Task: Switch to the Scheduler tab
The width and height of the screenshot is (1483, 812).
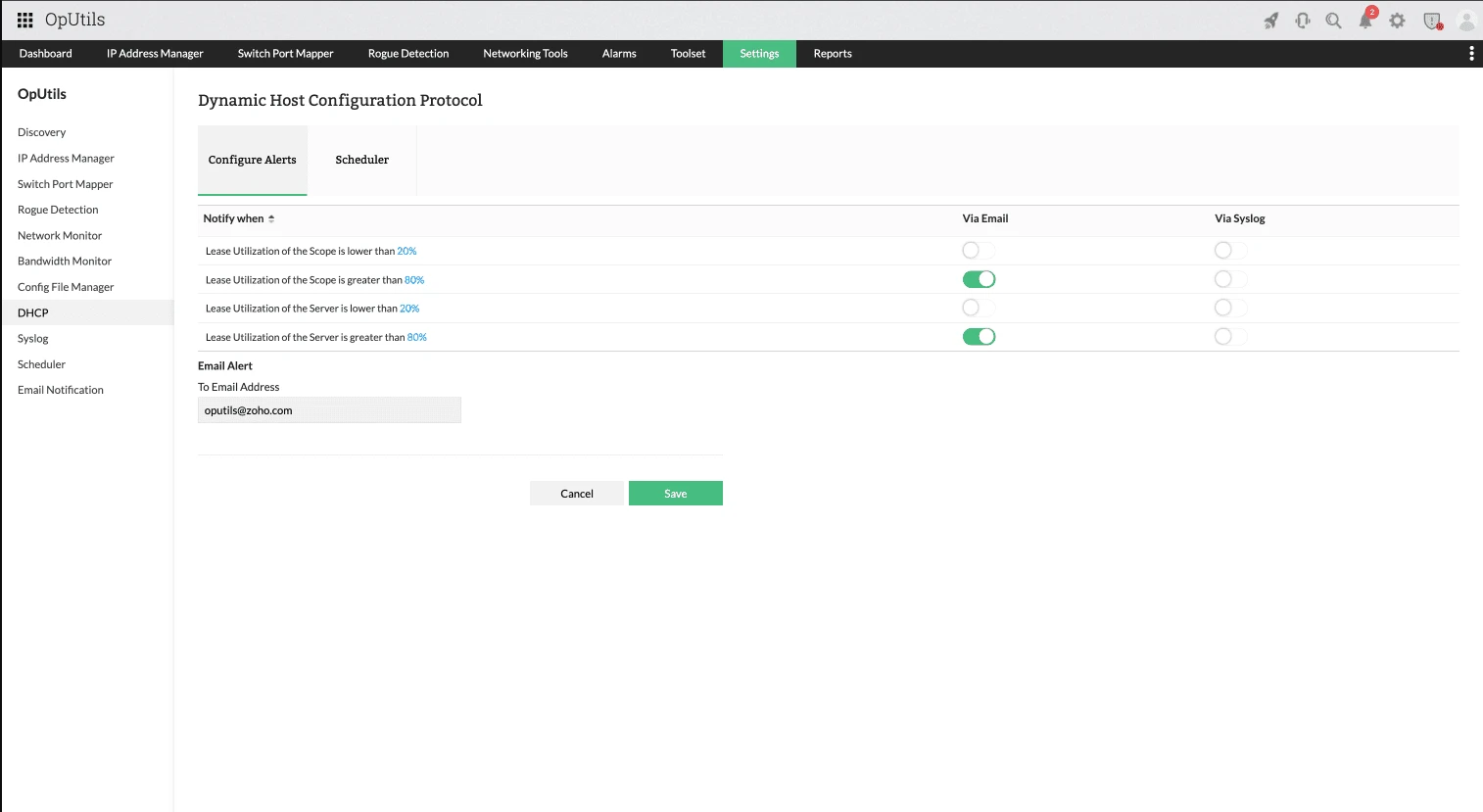Action: click(361, 159)
